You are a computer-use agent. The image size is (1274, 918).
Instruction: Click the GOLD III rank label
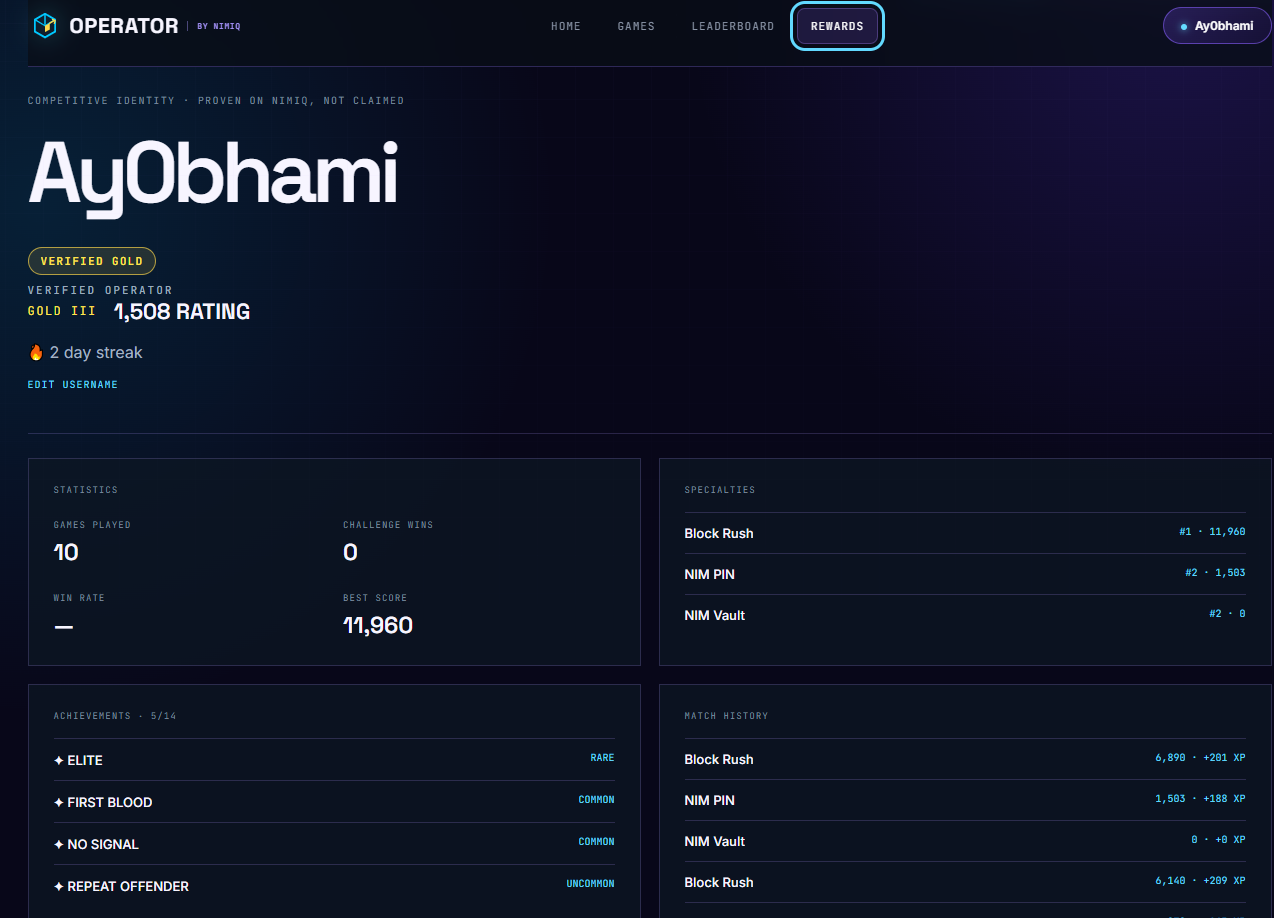62,311
